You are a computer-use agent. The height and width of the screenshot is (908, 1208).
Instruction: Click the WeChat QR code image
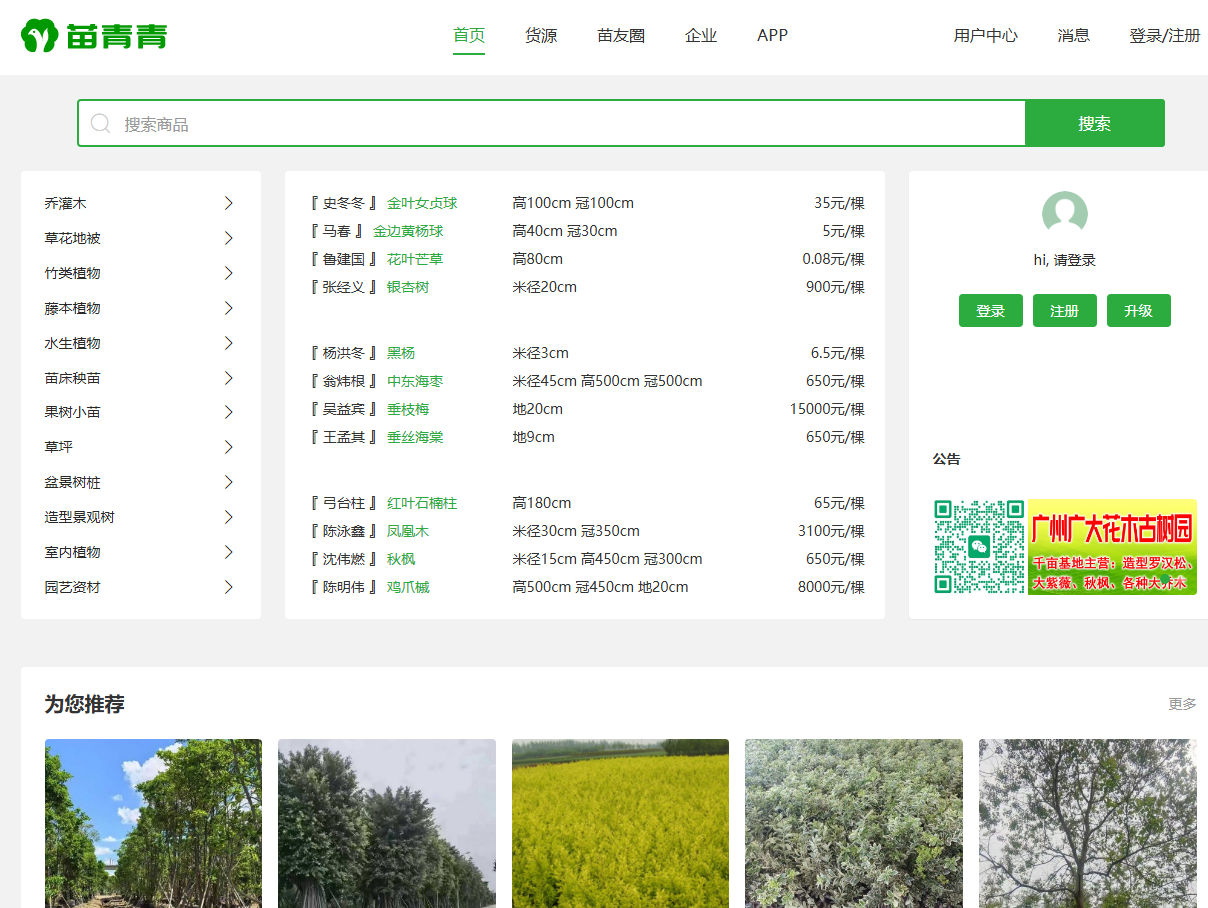(978, 547)
